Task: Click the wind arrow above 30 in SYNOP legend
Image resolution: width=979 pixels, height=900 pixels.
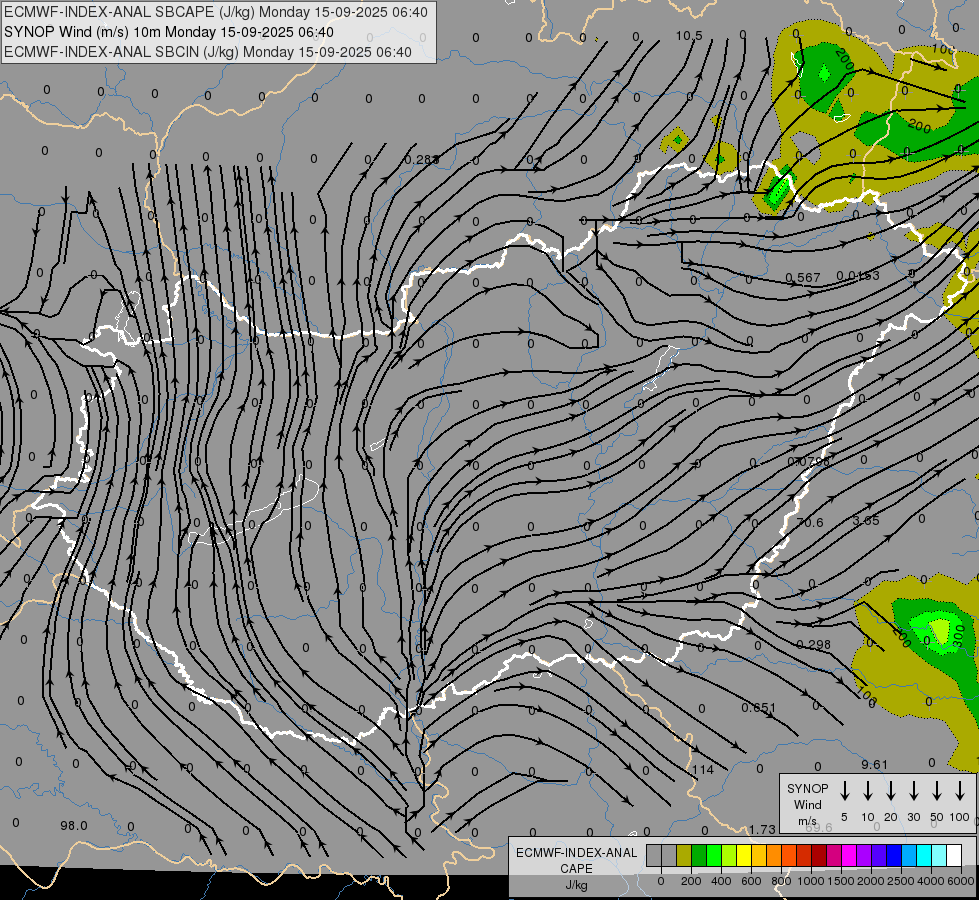Action: point(913,791)
